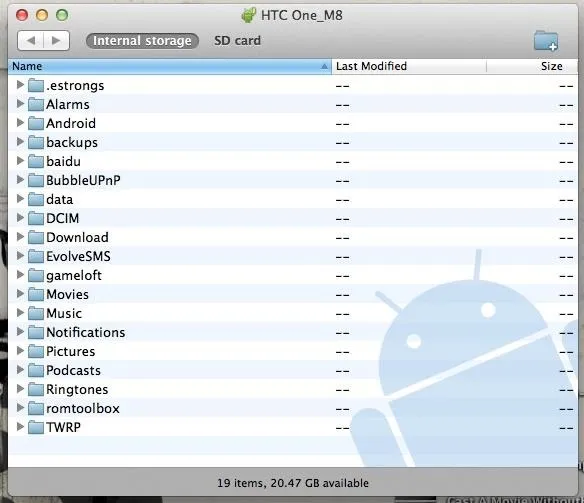The height and width of the screenshot is (503, 584).
Task: Click the baidu folder icon
Action: 36,161
